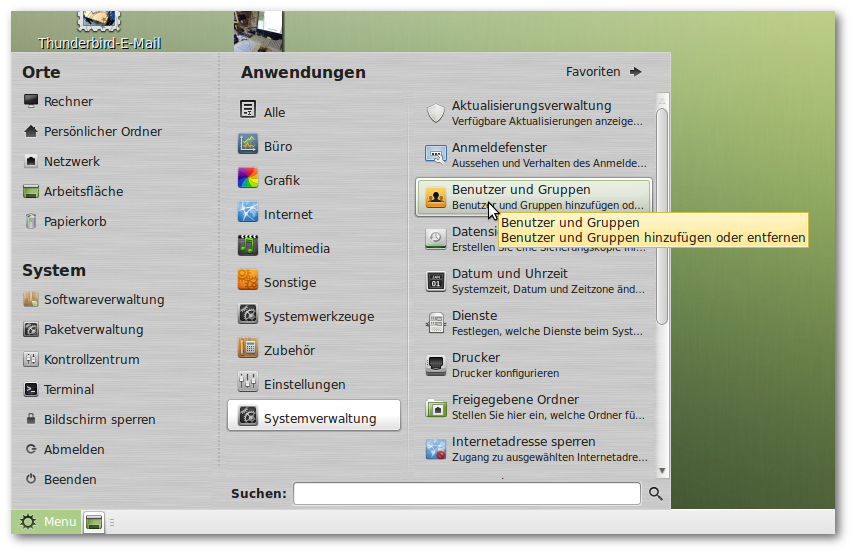Screen dimensions: 854x553
Task: Click into the Suchen search field
Action: coord(466,493)
